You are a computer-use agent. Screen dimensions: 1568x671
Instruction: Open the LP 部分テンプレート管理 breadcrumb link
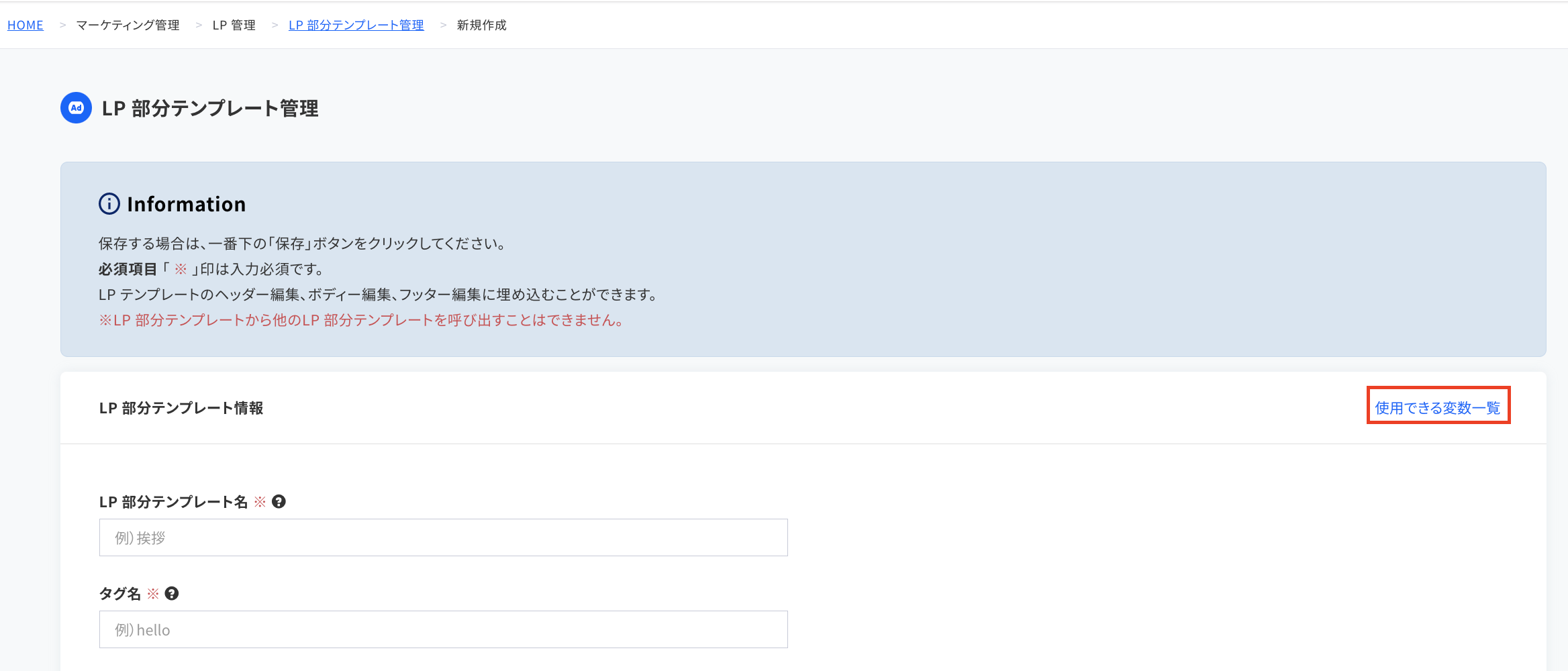click(356, 25)
